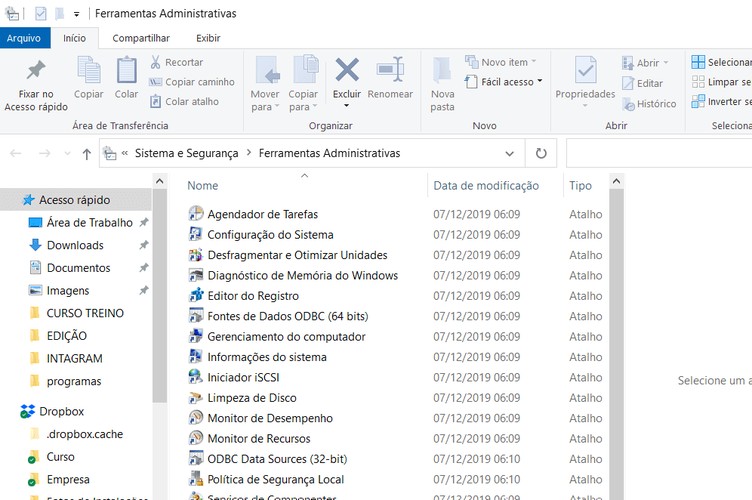
Task: Click Fontes de Dados ODBC (64 bits) icon
Action: tap(196, 315)
